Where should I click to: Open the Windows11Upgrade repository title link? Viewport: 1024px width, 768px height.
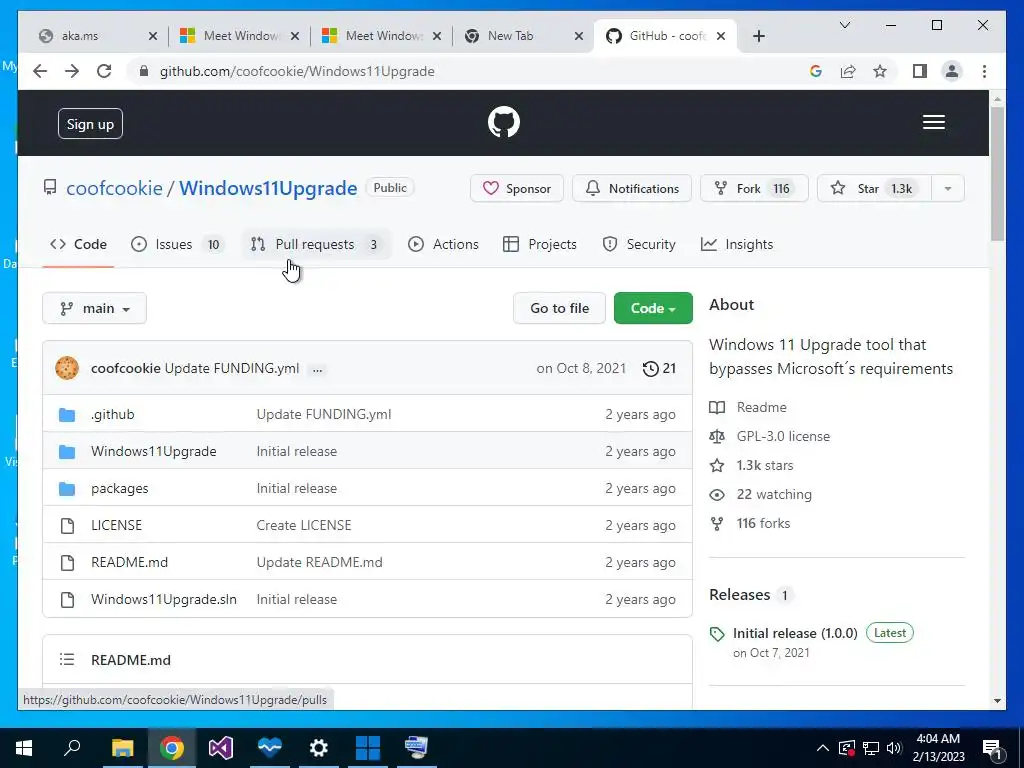268,188
